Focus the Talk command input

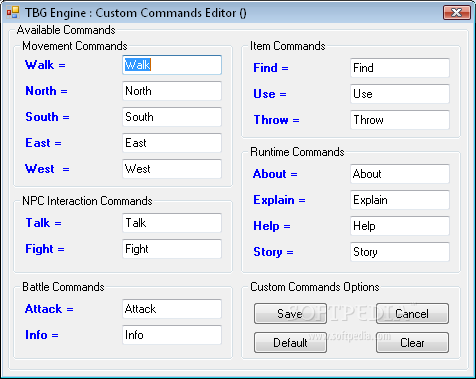pyautogui.click(x=172, y=223)
